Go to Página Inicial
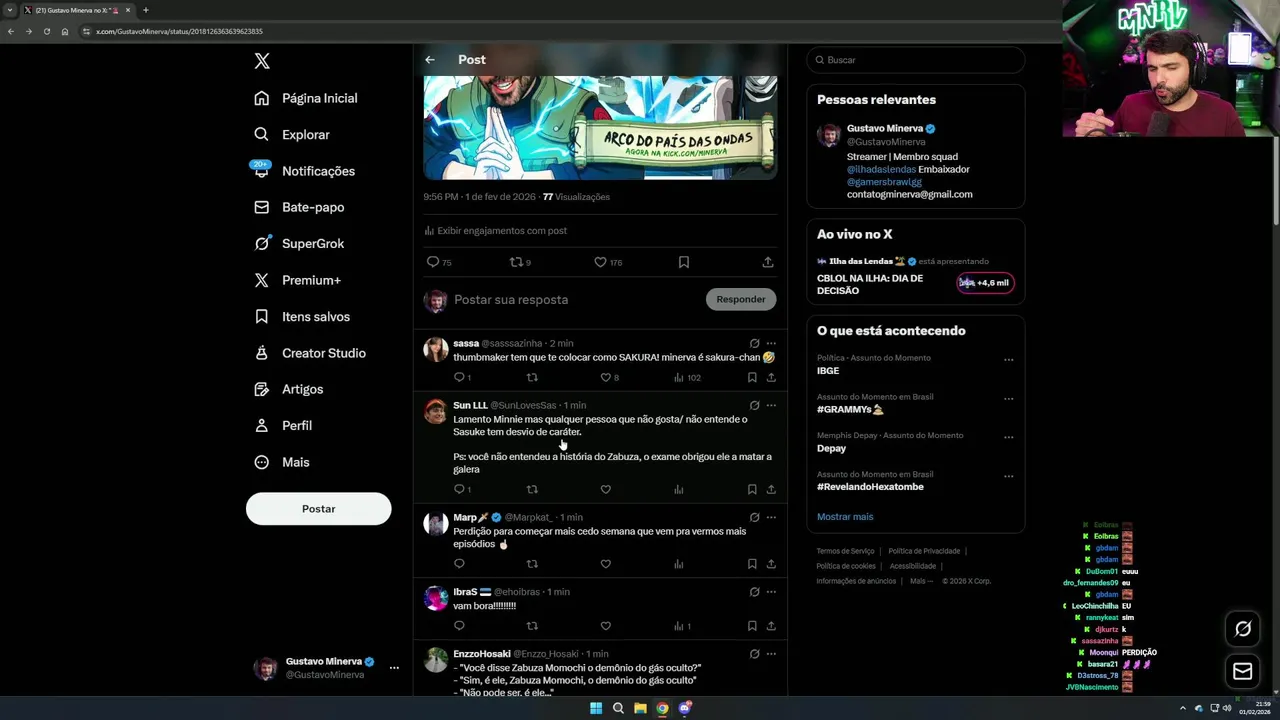 click(306, 98)
